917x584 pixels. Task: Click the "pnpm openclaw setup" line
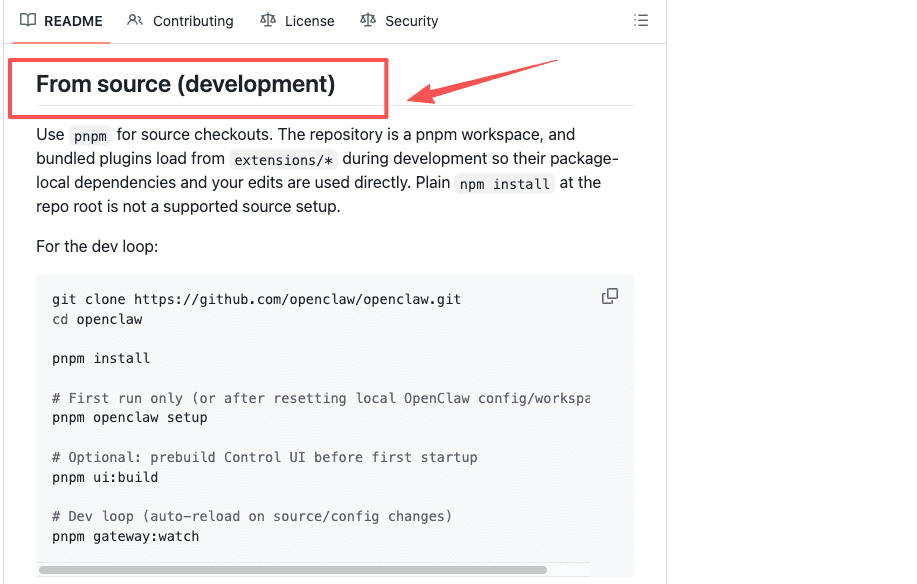[130, 417]
